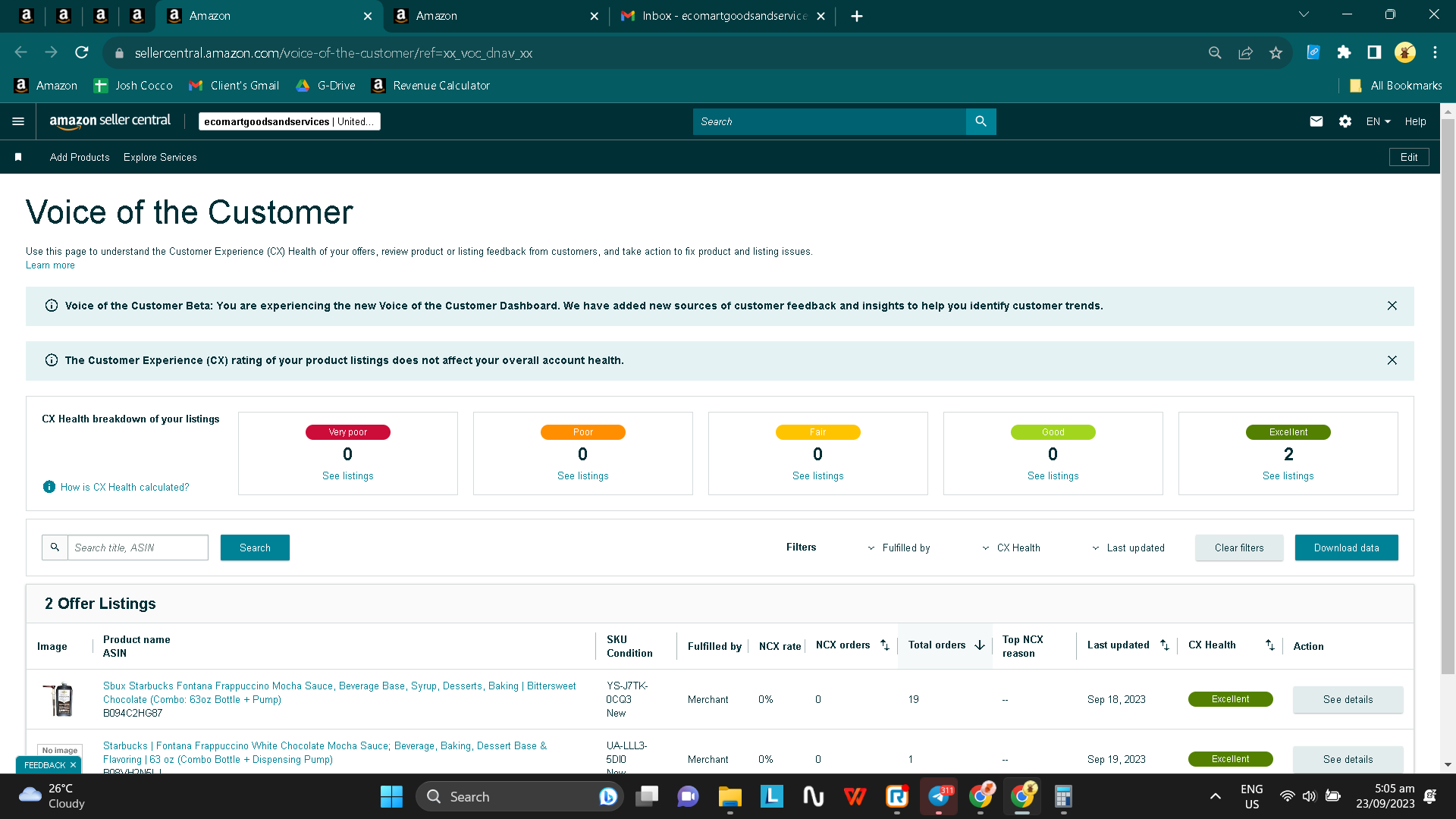The image size is (1456, 819).
Task: Open the tab search chevron in title bar
Action: [x=1304, y=14]
